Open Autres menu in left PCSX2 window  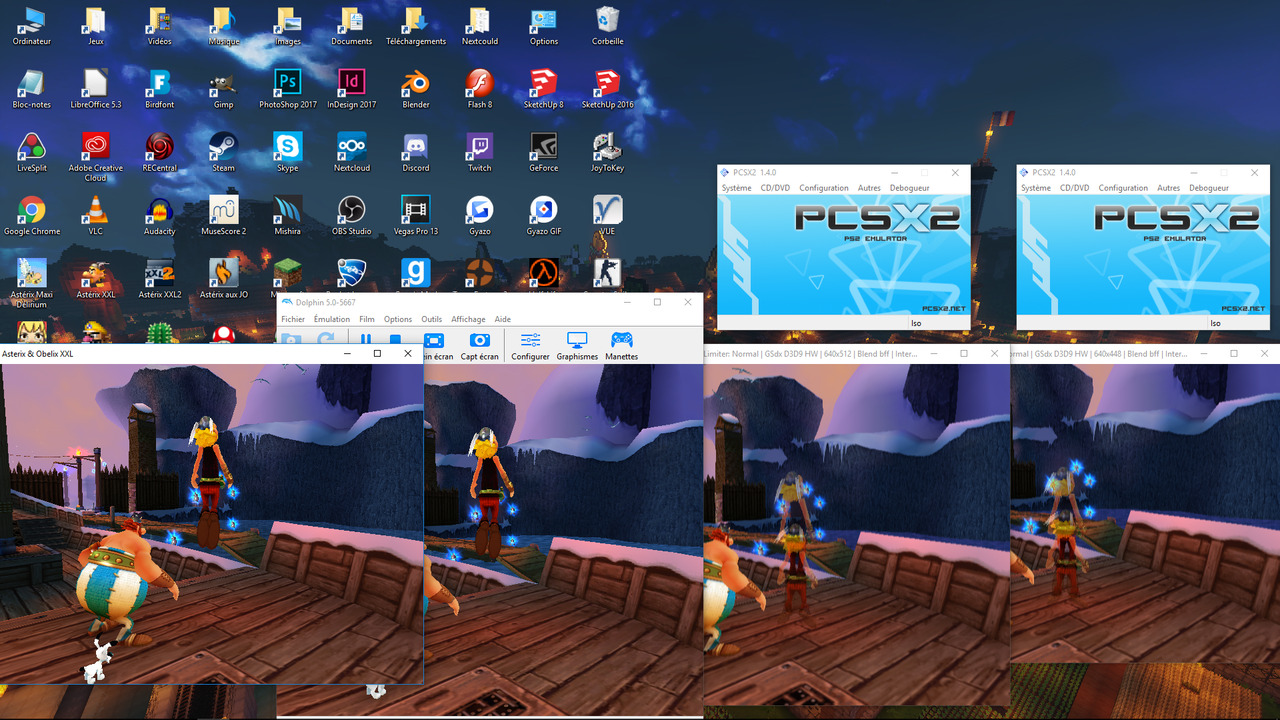[x=869, y=188]
